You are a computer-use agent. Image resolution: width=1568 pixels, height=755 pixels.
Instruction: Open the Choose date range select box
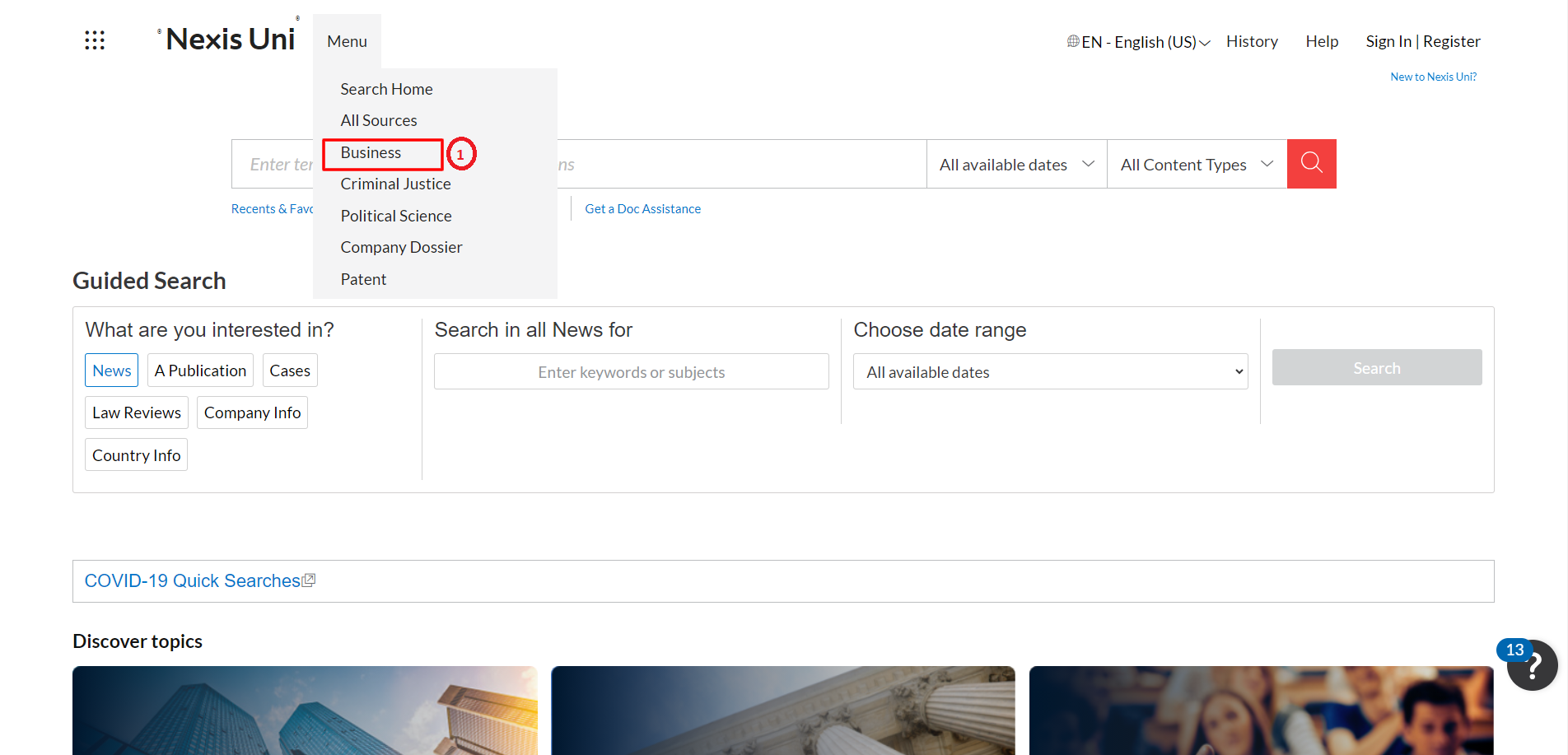pos(1050,371)
